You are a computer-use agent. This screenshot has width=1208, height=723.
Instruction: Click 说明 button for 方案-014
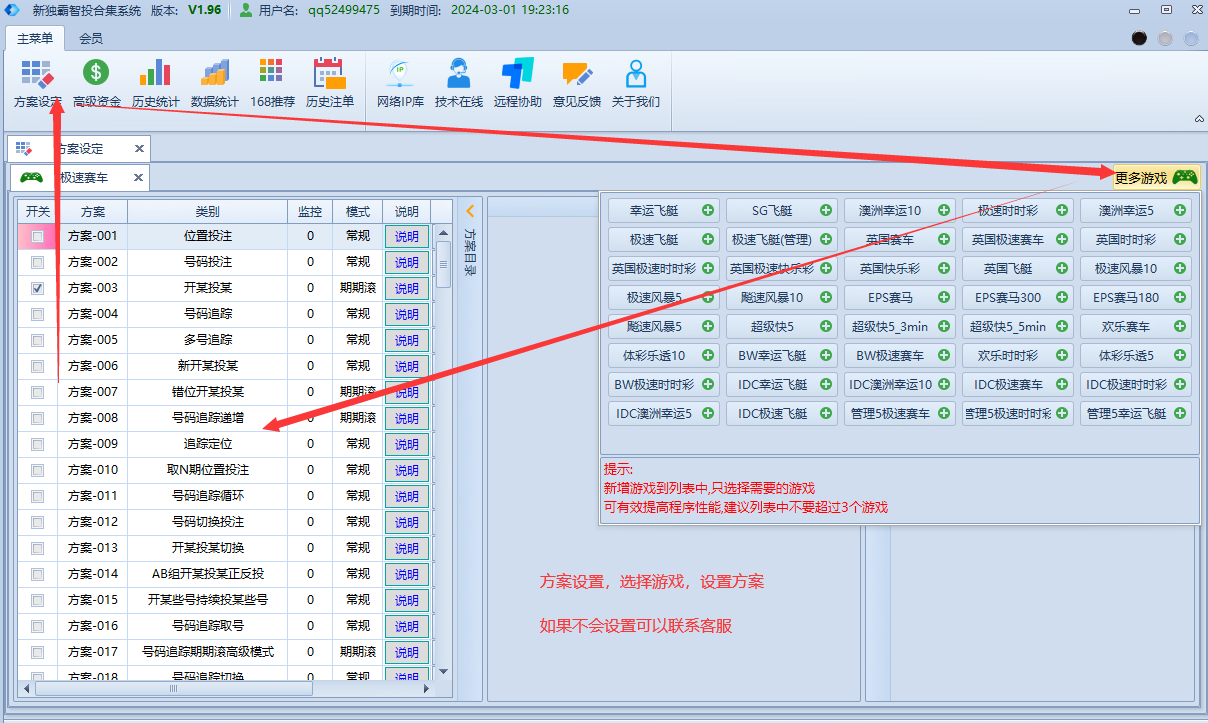click(x=407, y=574)
